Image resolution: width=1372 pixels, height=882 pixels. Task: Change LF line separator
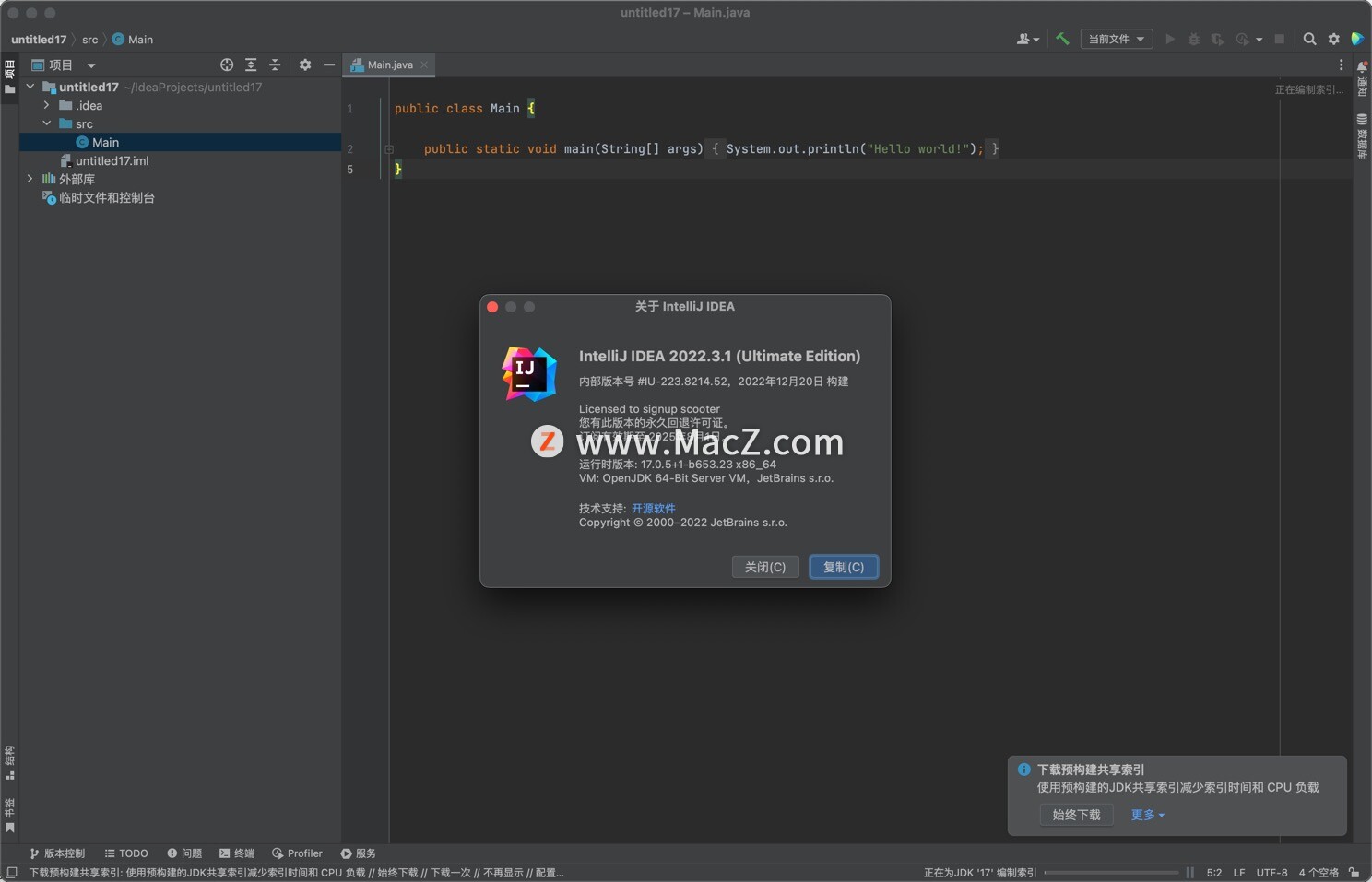(x=1239, y=872)
